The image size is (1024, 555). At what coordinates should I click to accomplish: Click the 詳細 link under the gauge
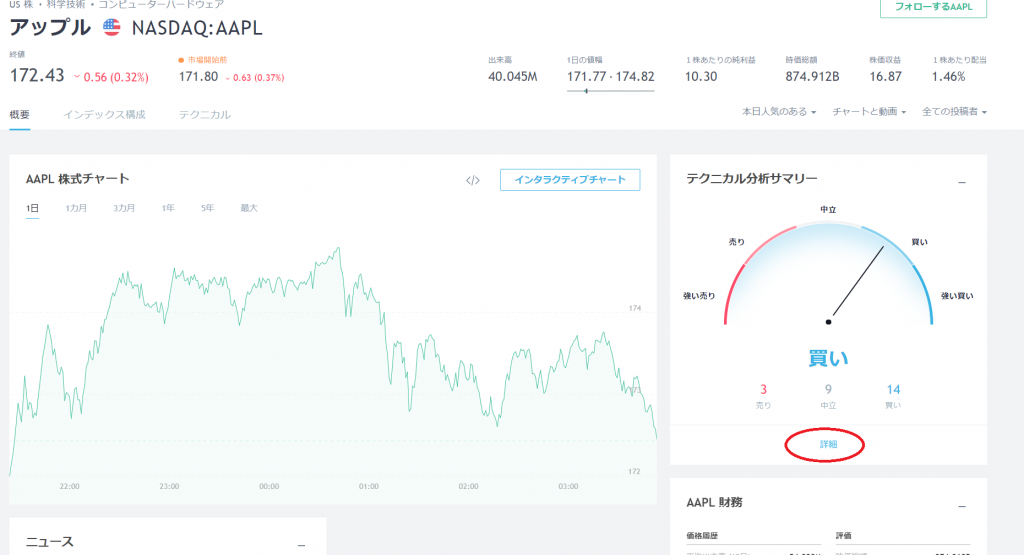(x=828, y=444)
